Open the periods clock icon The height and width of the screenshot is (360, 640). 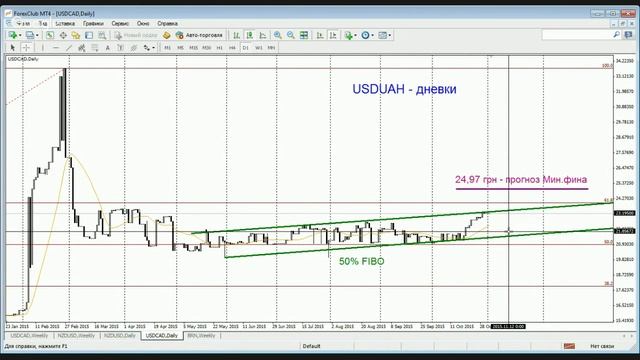pyautogui.click(x=365, y=36)
